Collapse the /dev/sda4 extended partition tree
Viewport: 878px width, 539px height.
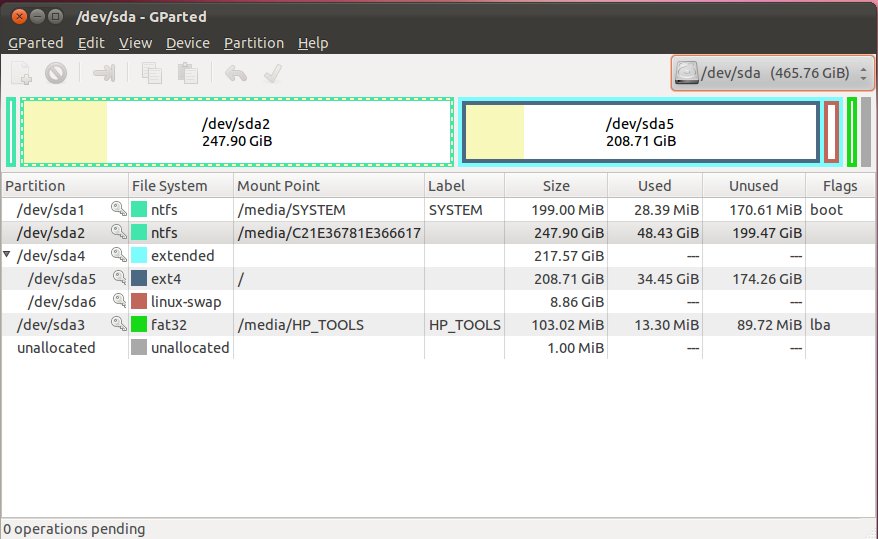[7, 255]
